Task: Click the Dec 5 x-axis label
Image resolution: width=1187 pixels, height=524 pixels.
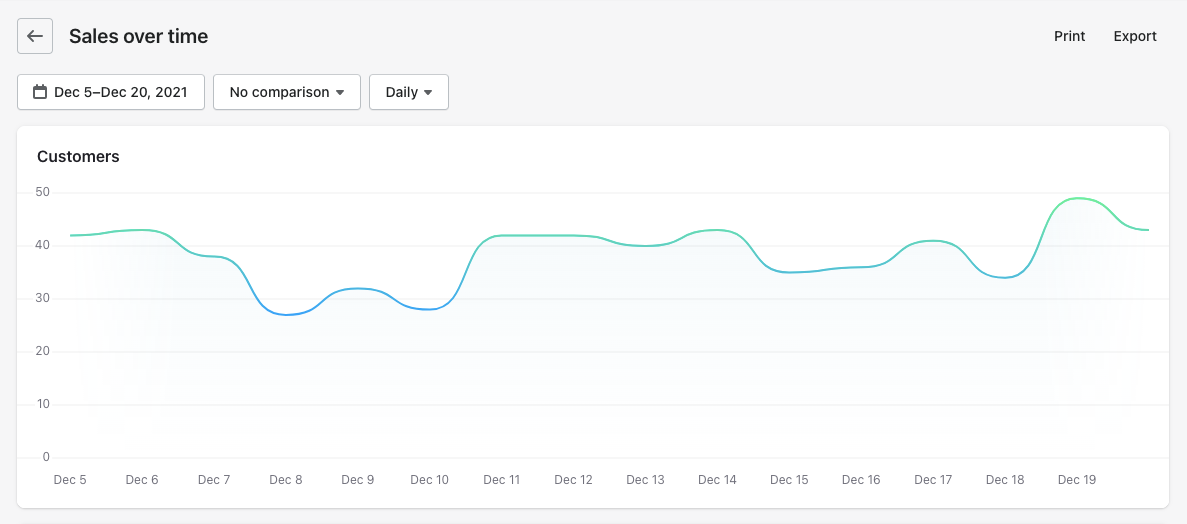Action: [x=70, y=480]
